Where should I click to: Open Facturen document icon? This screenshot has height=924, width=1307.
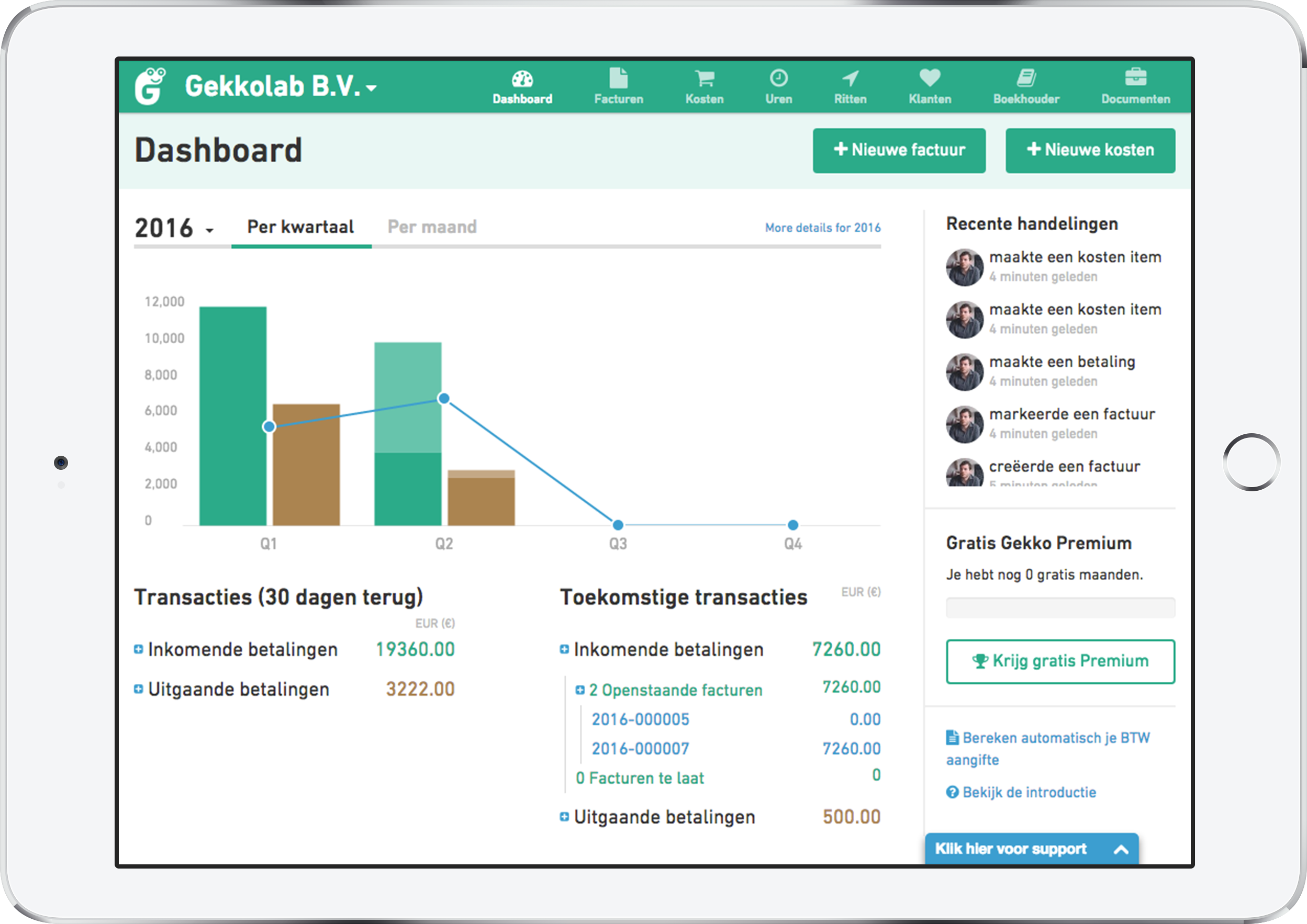point(618,78)
